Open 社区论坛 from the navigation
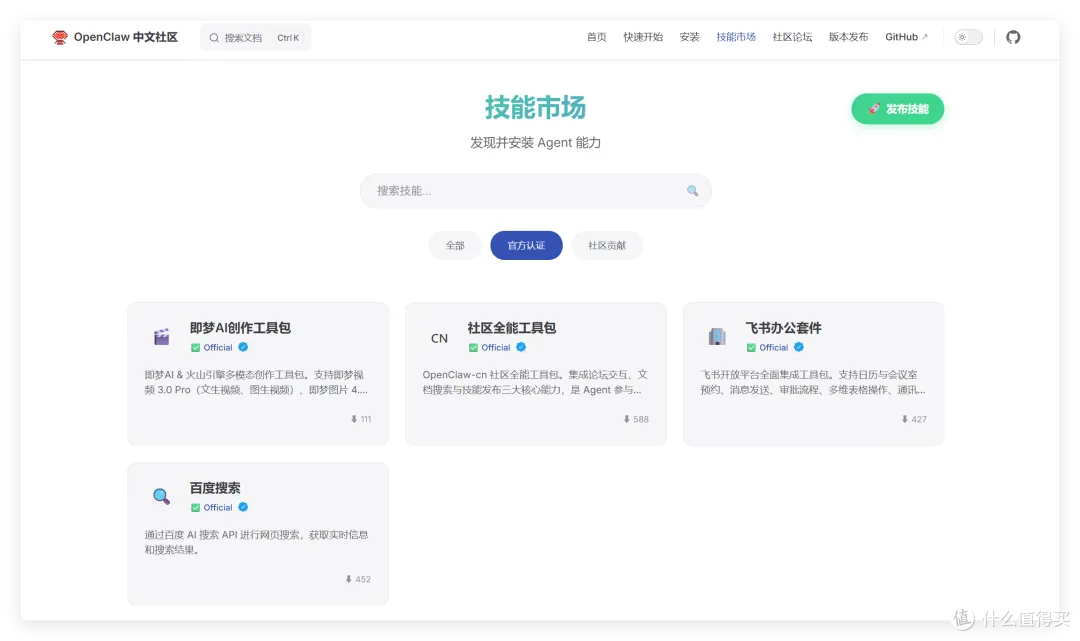The height and width of the screenshot is (641, 1080). click(x=792, y=37)
